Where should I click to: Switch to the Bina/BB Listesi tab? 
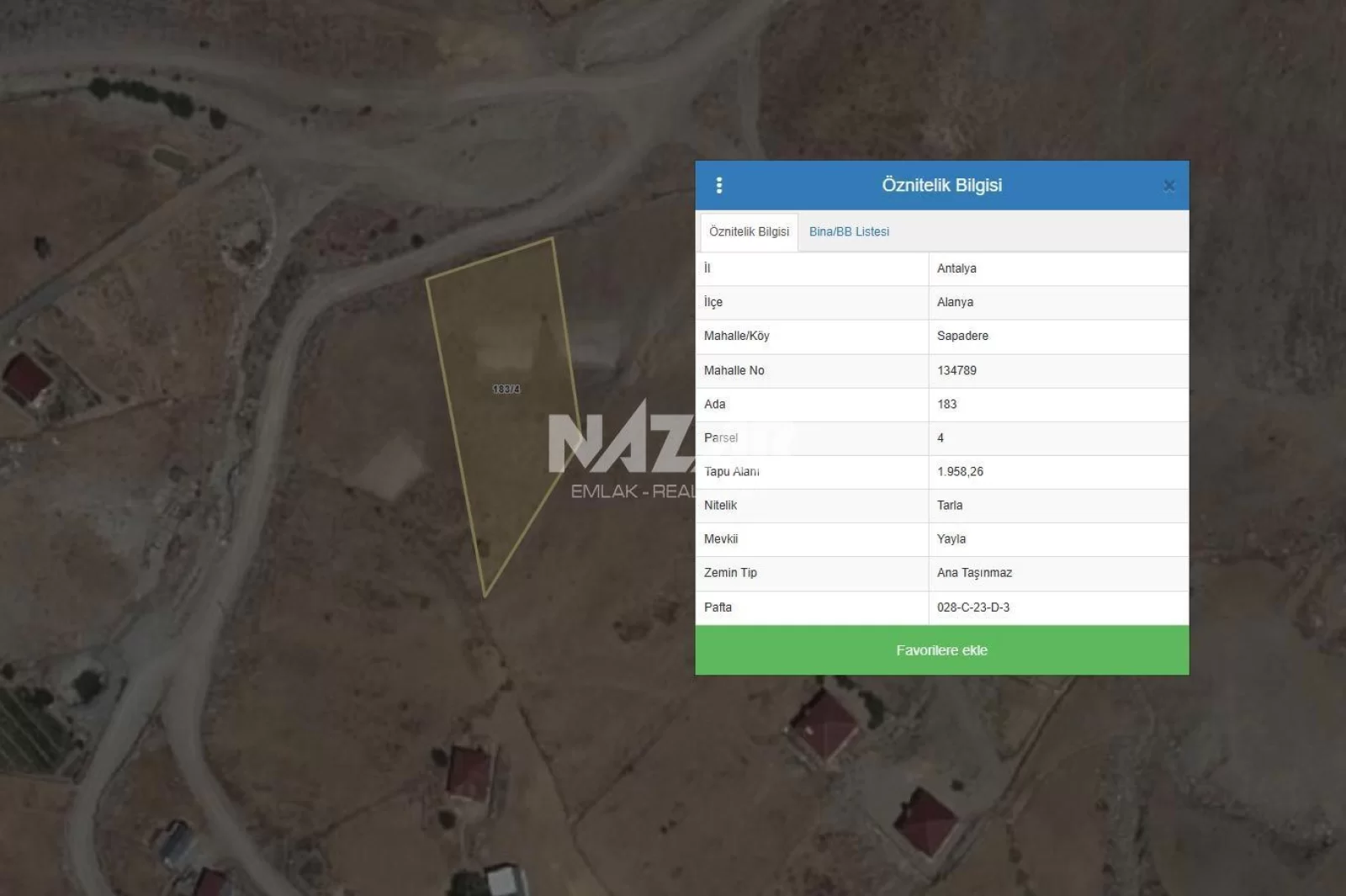click(x=849, y=231)
